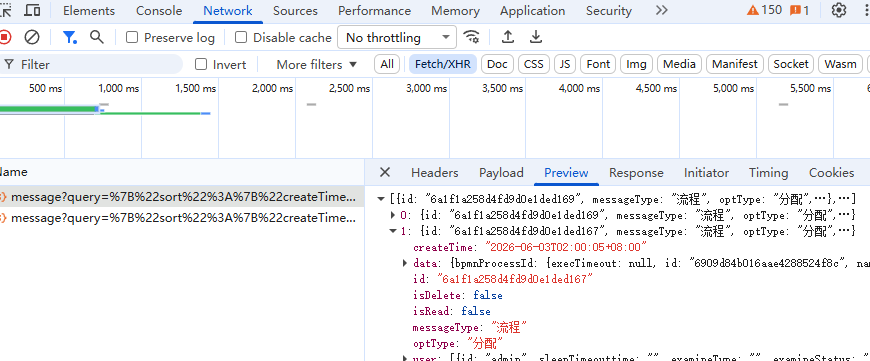Export HAR download icon
The width and height of the screenshot is (870, 361).
tap(535, 37)
